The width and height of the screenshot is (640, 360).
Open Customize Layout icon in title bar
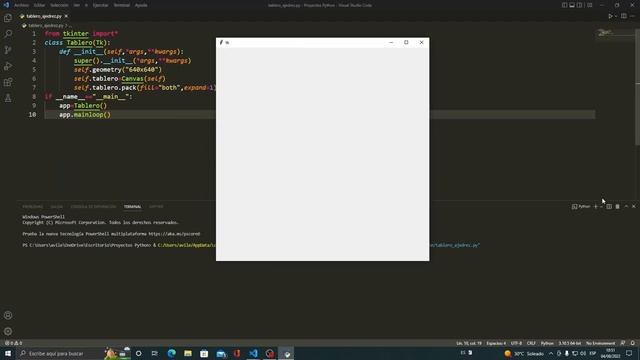click(x=590, y=5)
